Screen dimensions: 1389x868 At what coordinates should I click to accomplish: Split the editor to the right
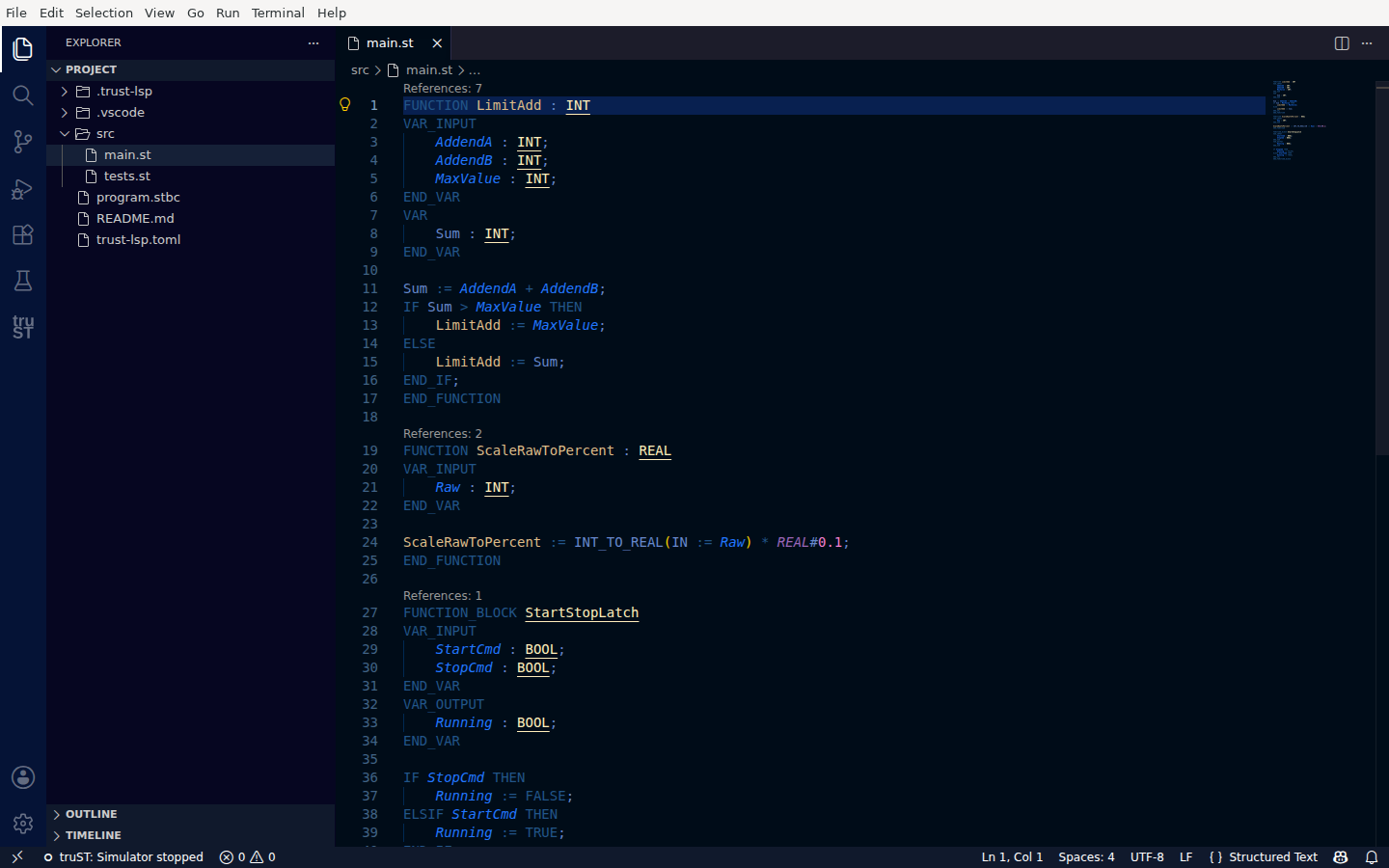tap(1342, 42)
